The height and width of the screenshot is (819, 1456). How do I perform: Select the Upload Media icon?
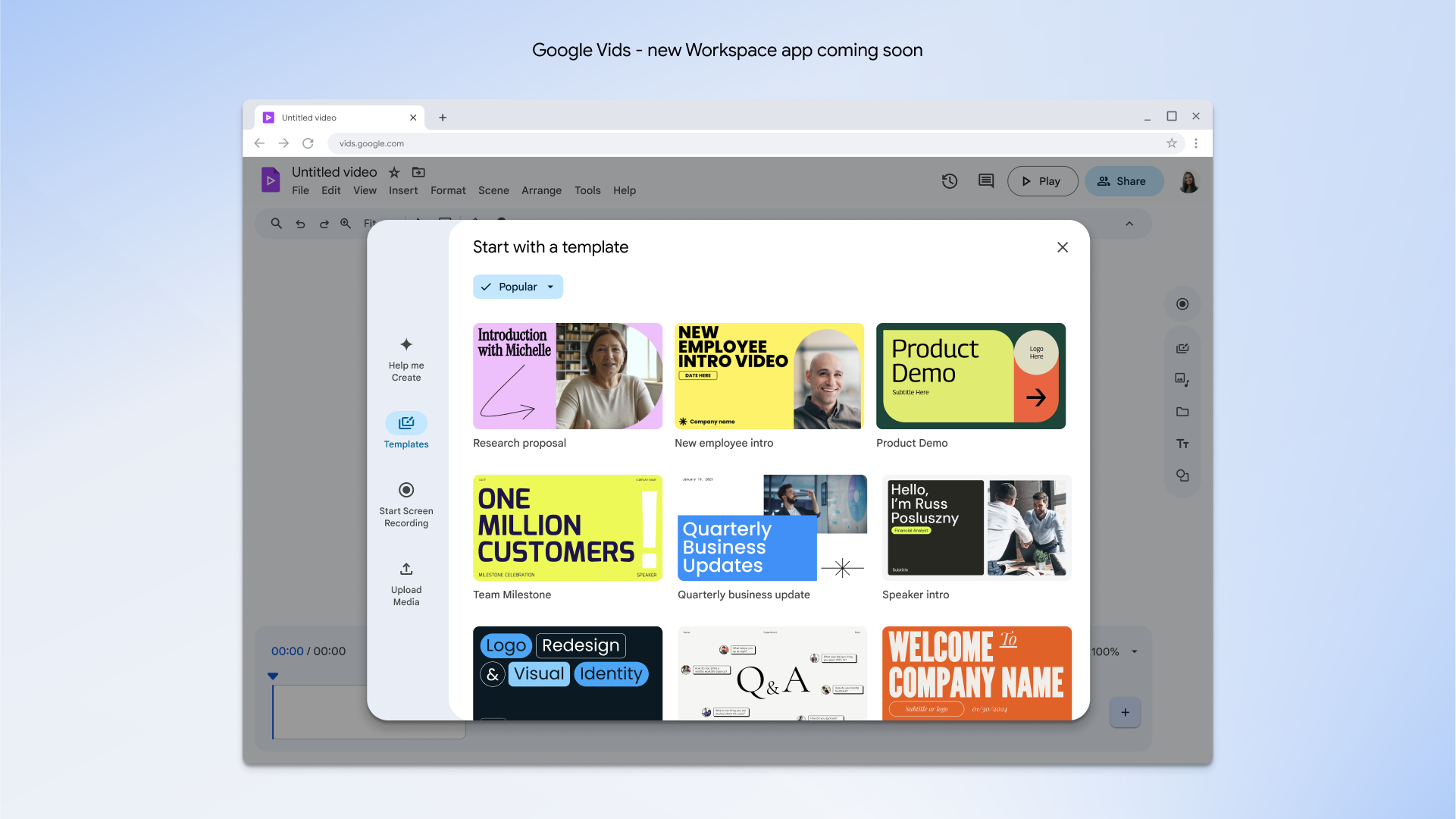click(x=405, y=569)
